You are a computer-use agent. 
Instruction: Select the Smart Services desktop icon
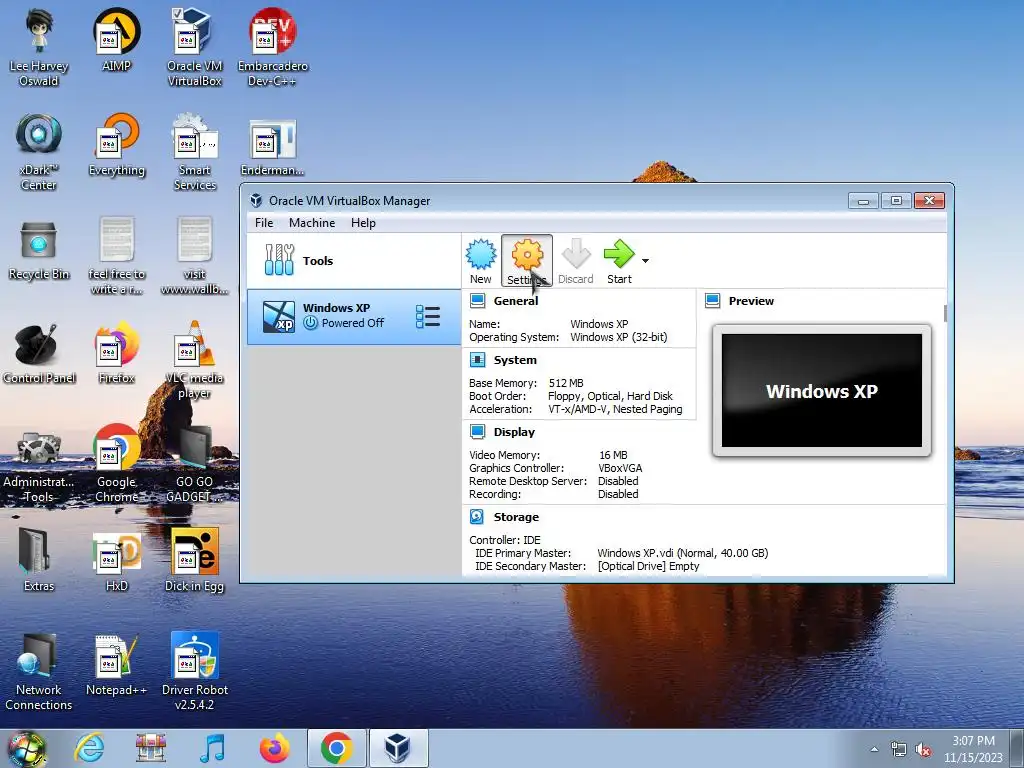coord(194,152)
